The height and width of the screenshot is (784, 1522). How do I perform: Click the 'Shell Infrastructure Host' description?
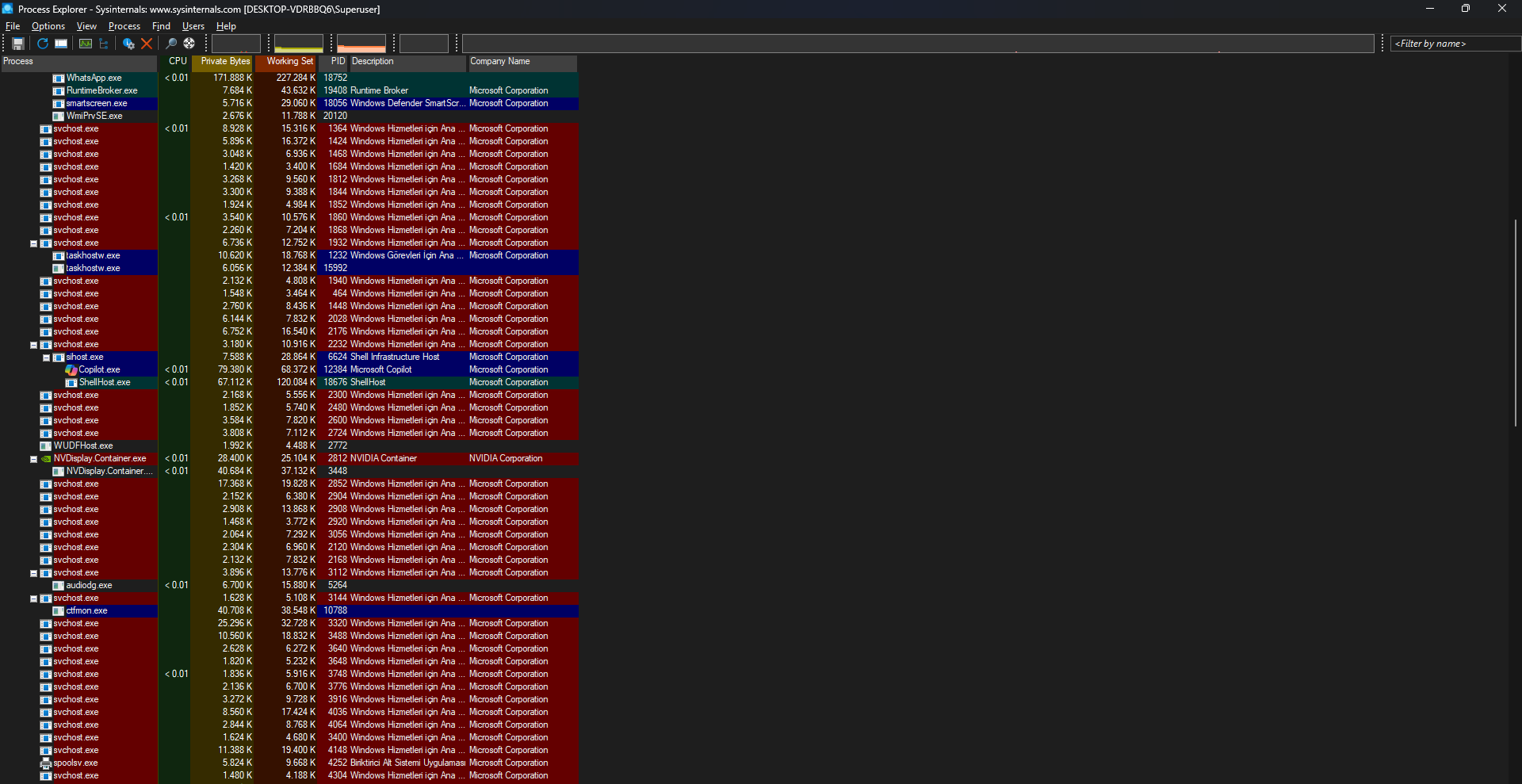pos(395,357)
